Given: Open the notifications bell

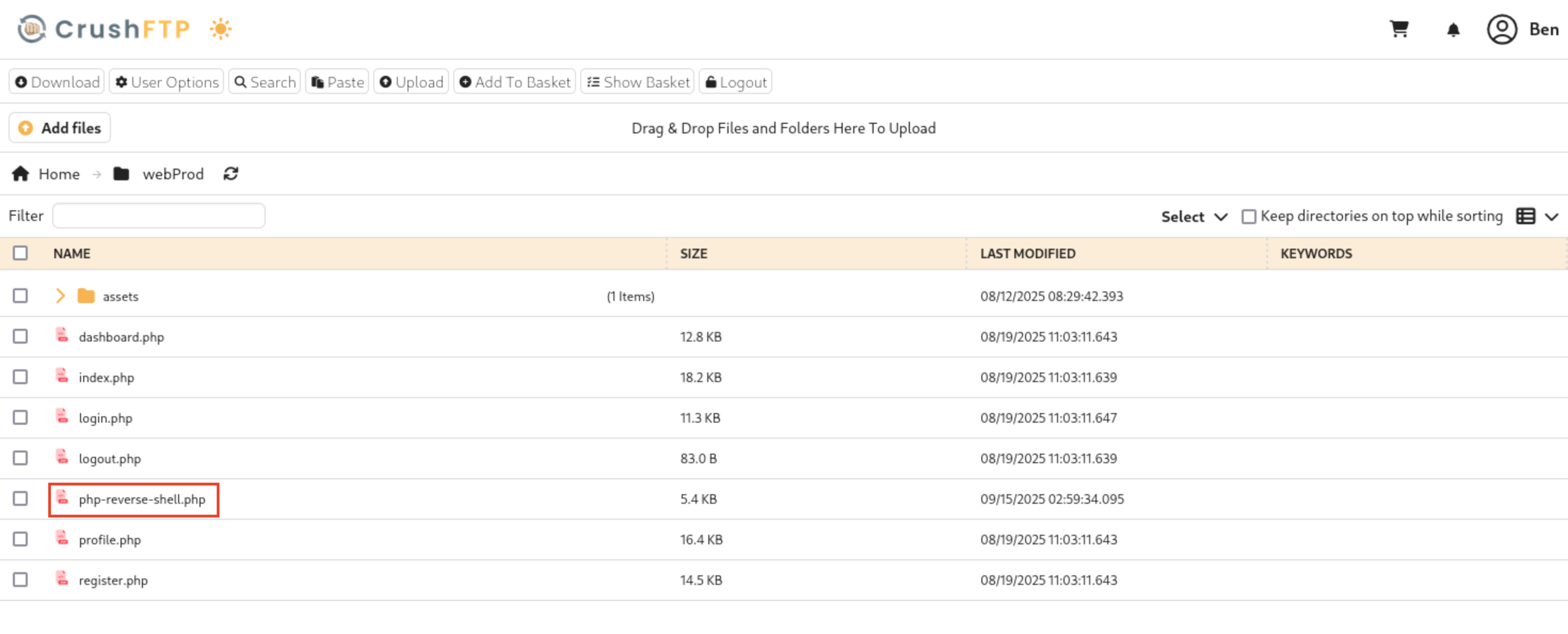Looking at the screenshot, I should [1453, 30].
